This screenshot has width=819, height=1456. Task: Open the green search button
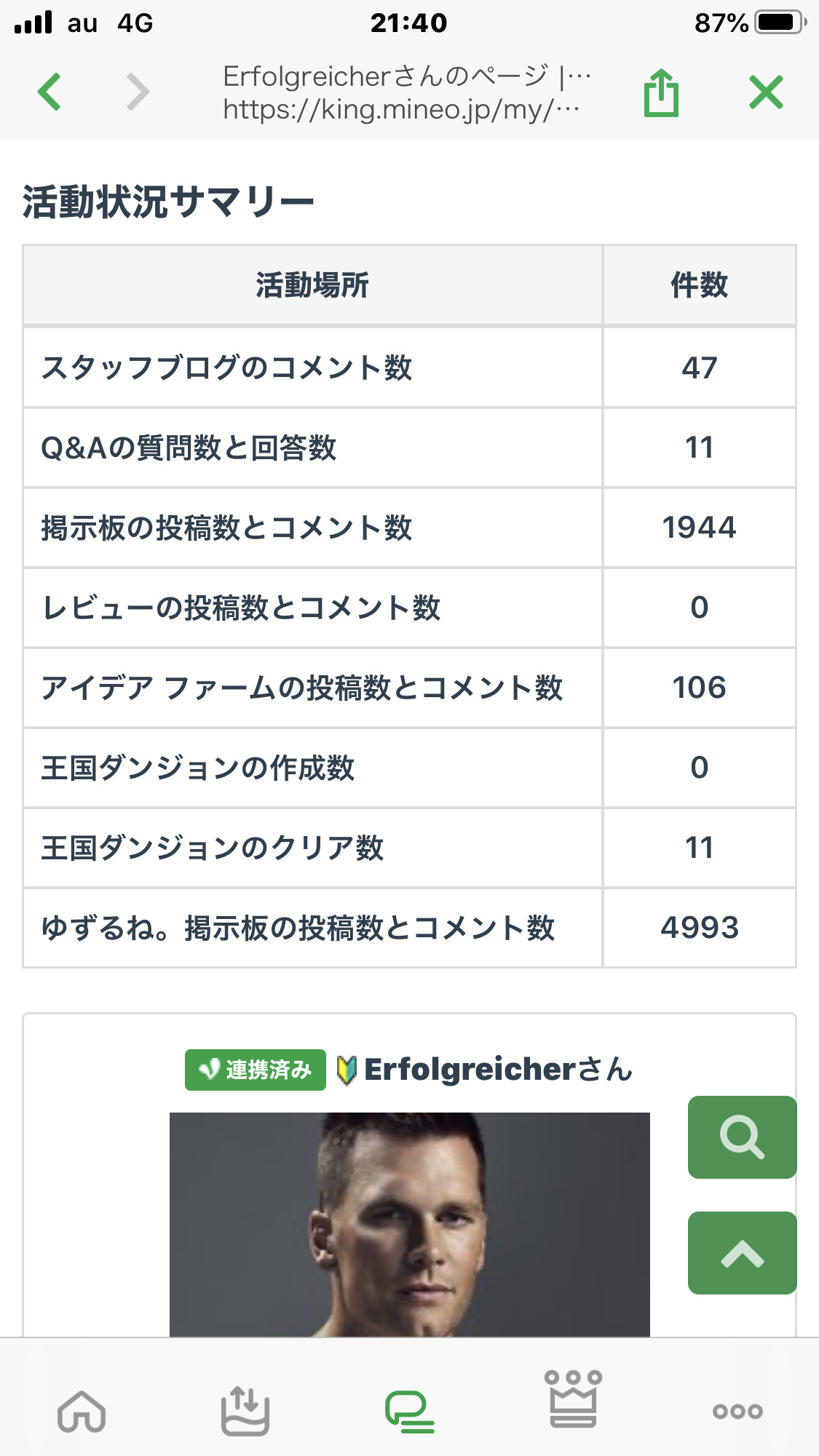[742, 1137]
